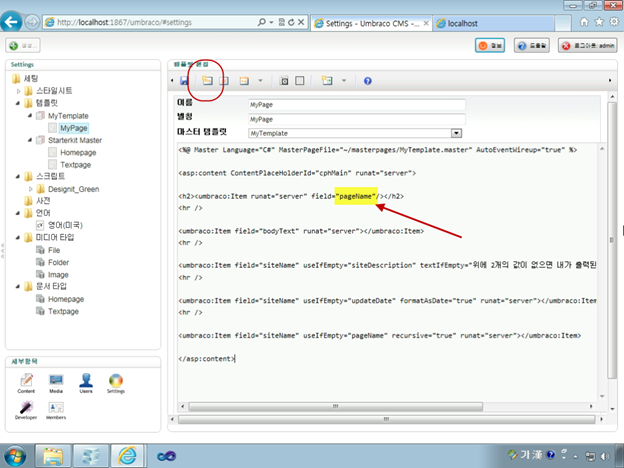
Task: Log out the admin user
Action: 588,45
